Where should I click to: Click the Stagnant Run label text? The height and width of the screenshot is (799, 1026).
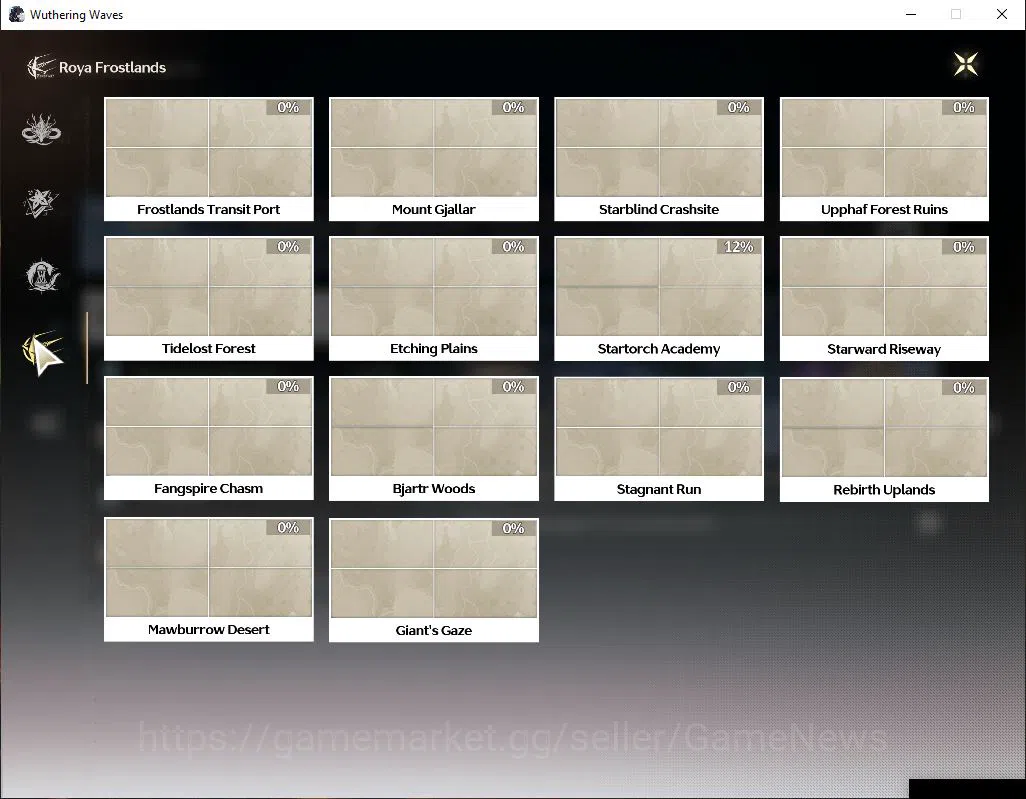click(x=659, y=489)
